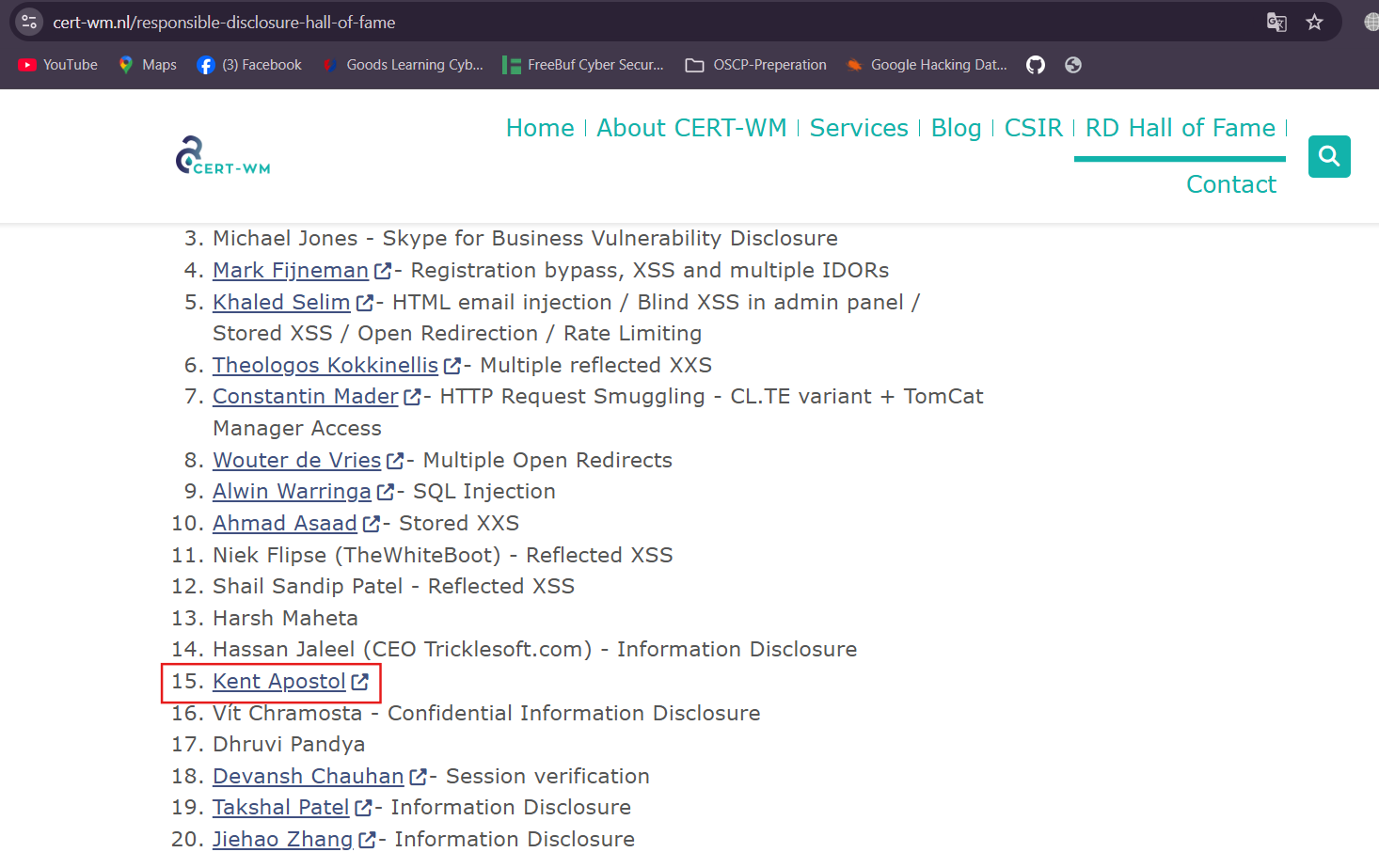Open the Goods Learning Cyb... bookmark

click(x=403, y=65)
